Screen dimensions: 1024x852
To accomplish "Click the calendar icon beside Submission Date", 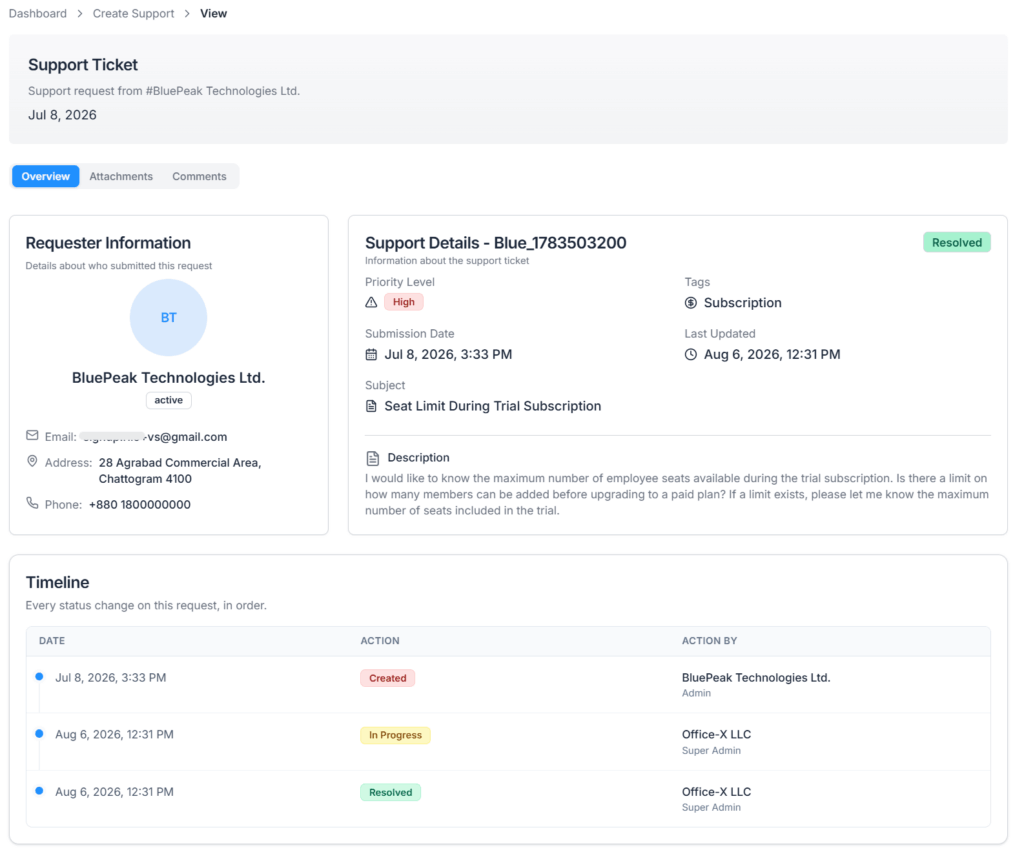I will coord(371,355).
